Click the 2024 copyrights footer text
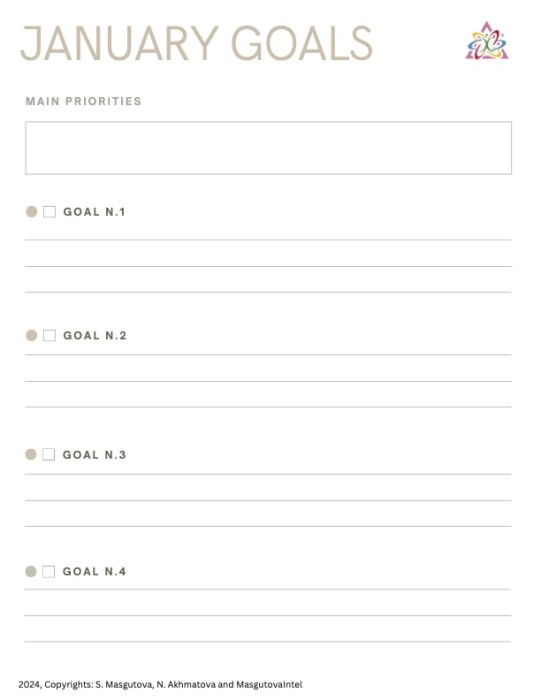The height and width of the screenshot is (700, 541). tap(160, 684)
